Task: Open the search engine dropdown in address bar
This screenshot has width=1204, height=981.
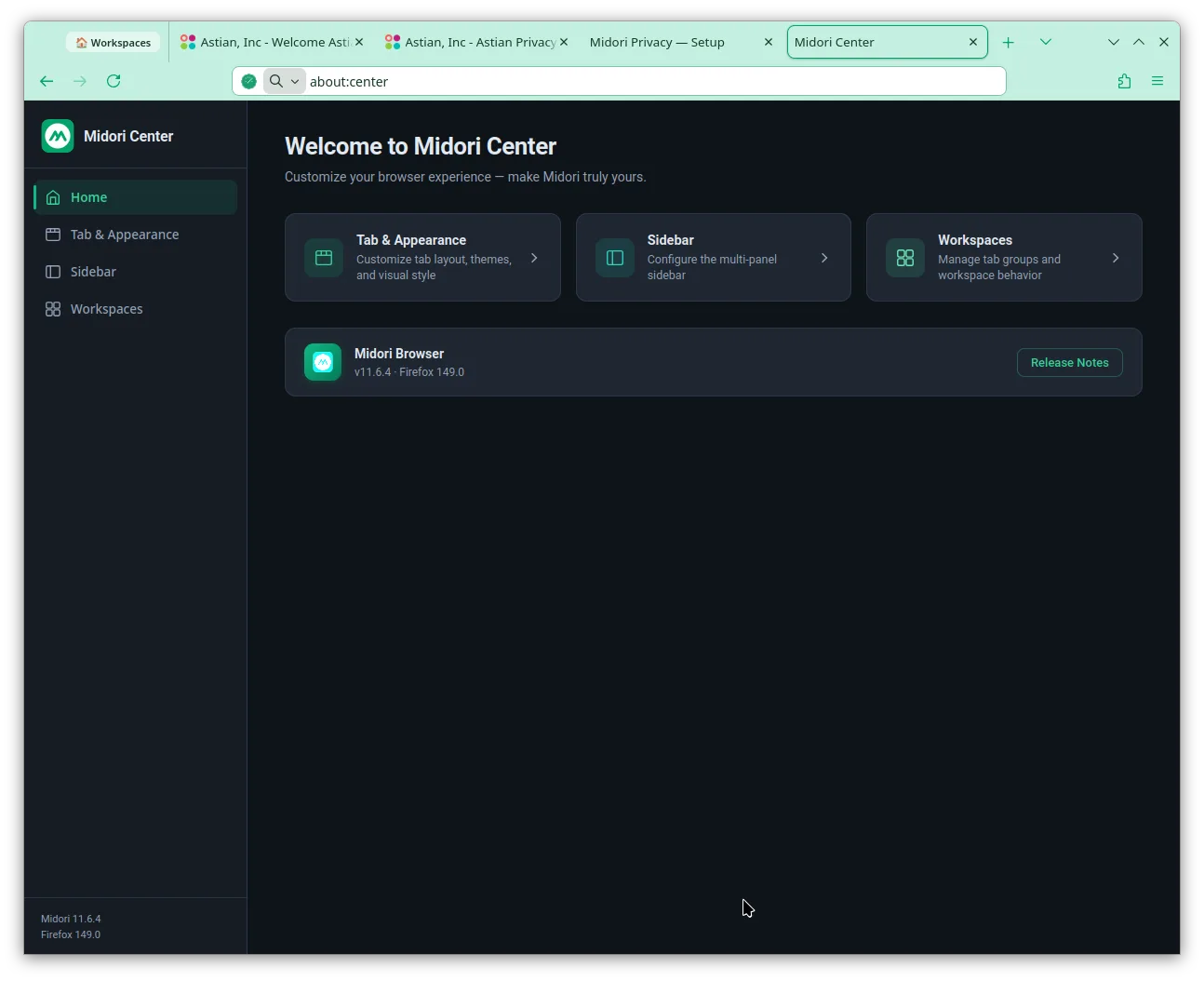Action: [x=285, y=81]
